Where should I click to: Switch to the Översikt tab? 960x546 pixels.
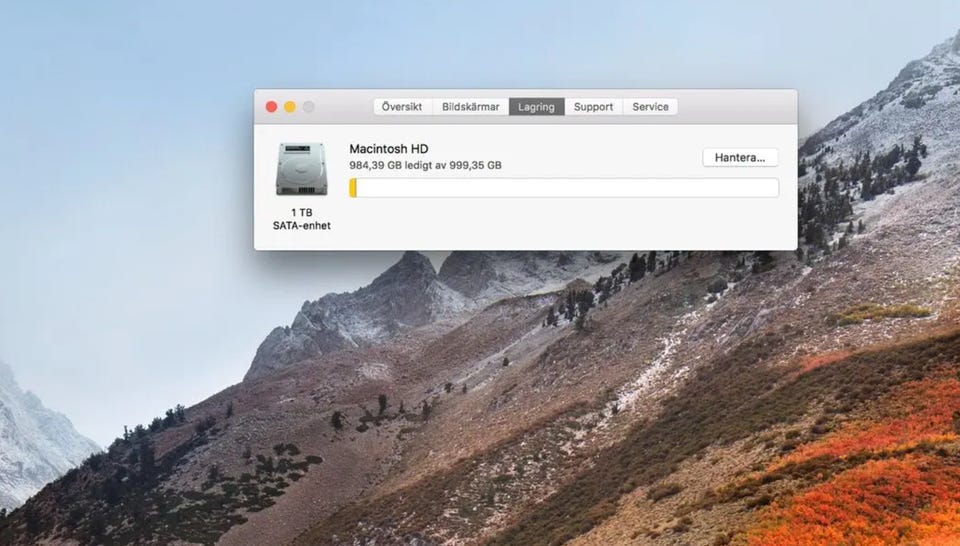click(x=402, y=107)
